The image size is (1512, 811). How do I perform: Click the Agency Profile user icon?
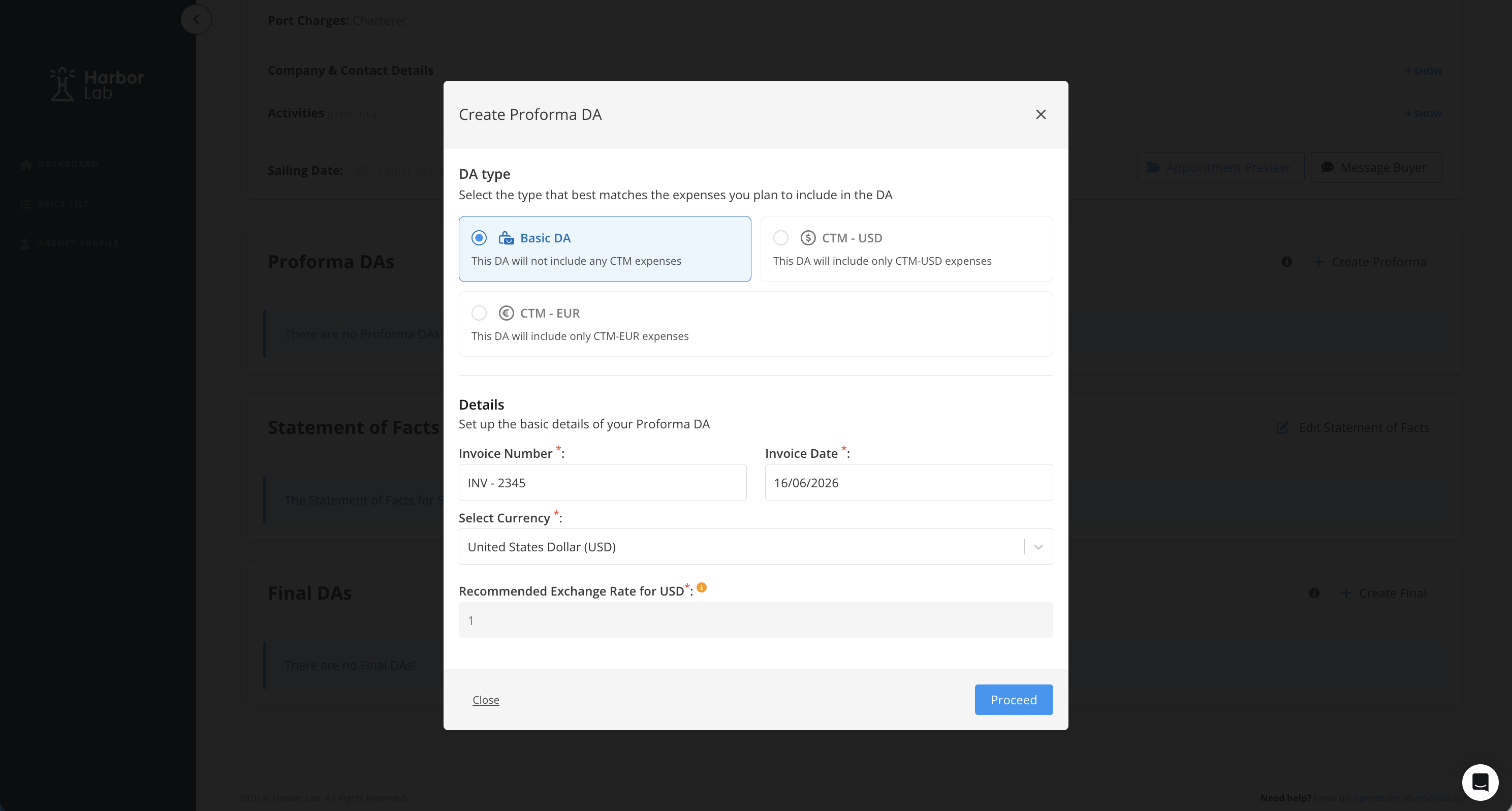[25, 244]
